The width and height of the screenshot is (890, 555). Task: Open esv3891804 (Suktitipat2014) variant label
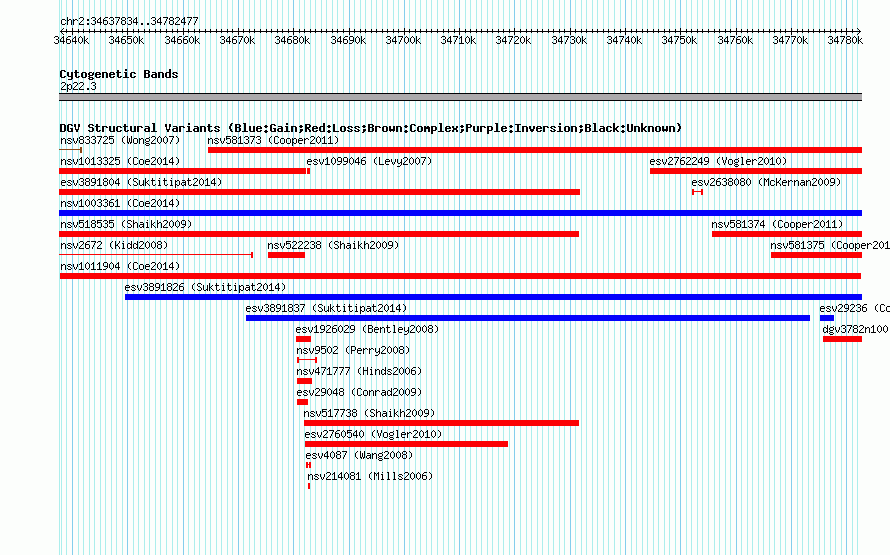click(x=141, y=182)
